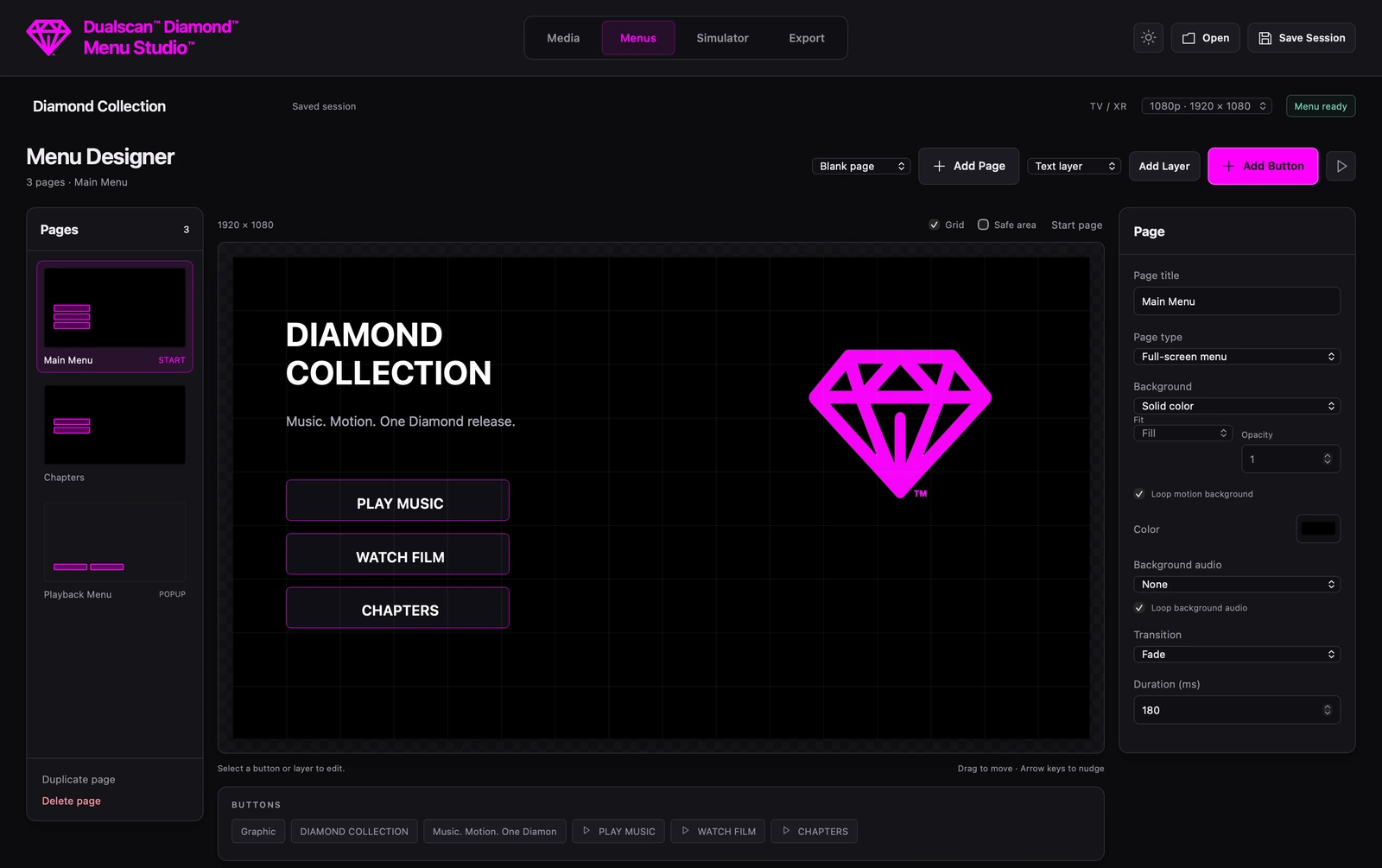Click the Duration stepper arrows
The image size is (1382, 868).
coord(1327,710)
